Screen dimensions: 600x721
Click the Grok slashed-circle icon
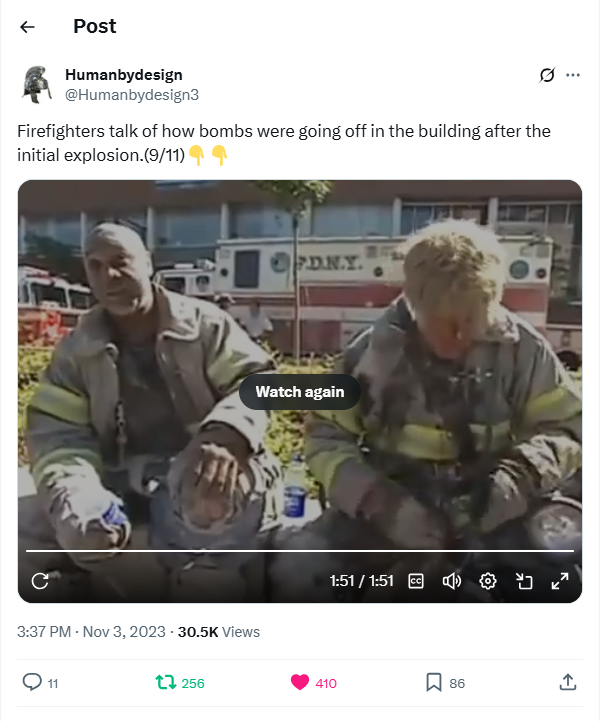547,75
